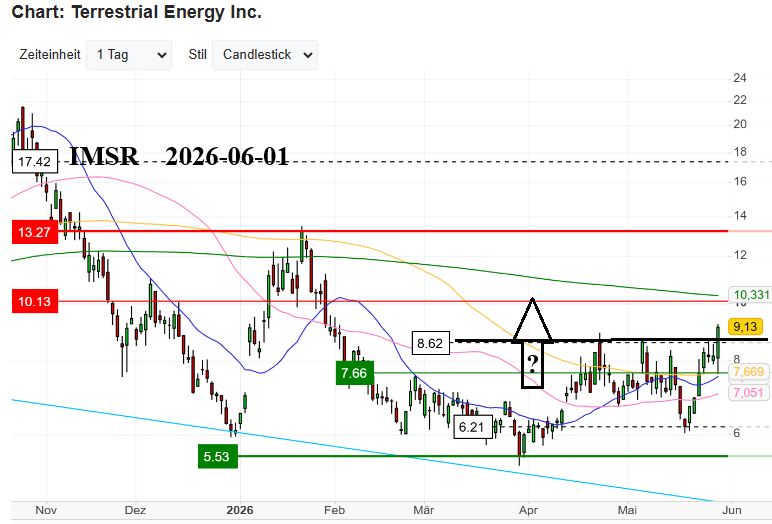This screenshot has width=772, height=524.
Task: Click the 'Apr' label on time axis
Action: (528, 510)
